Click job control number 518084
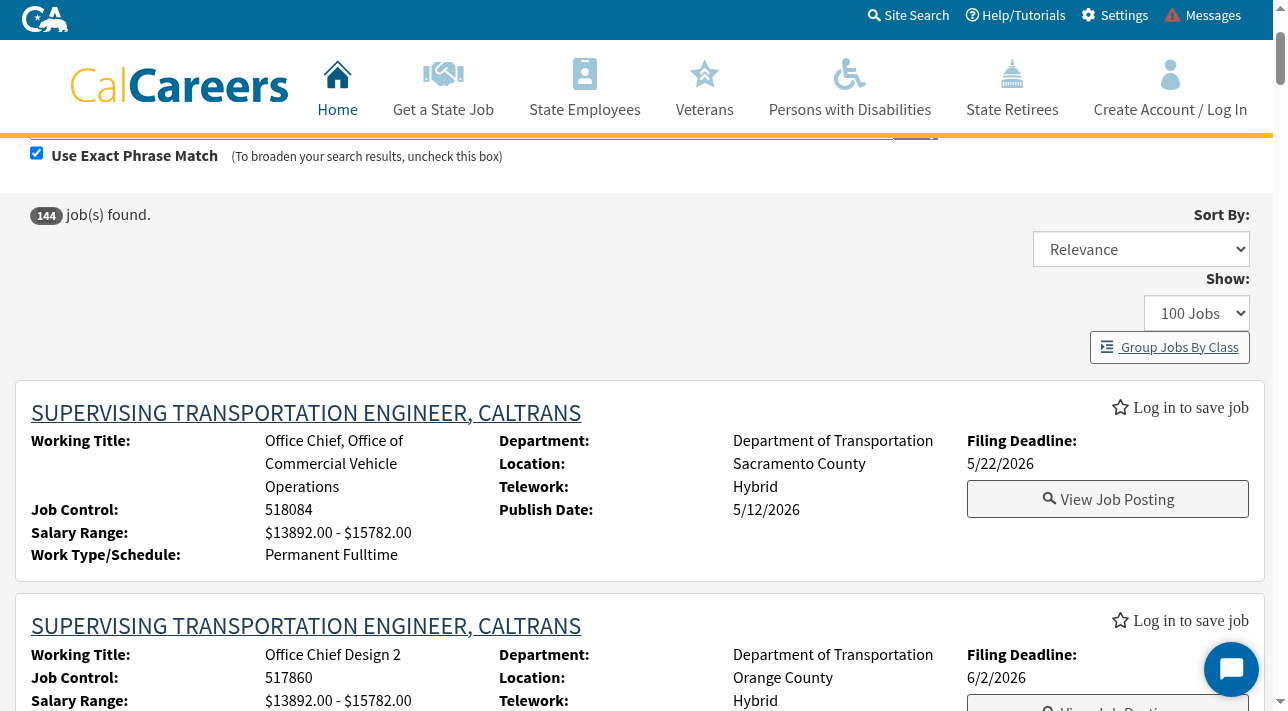The image size is (1288, 711). point(289,510)
